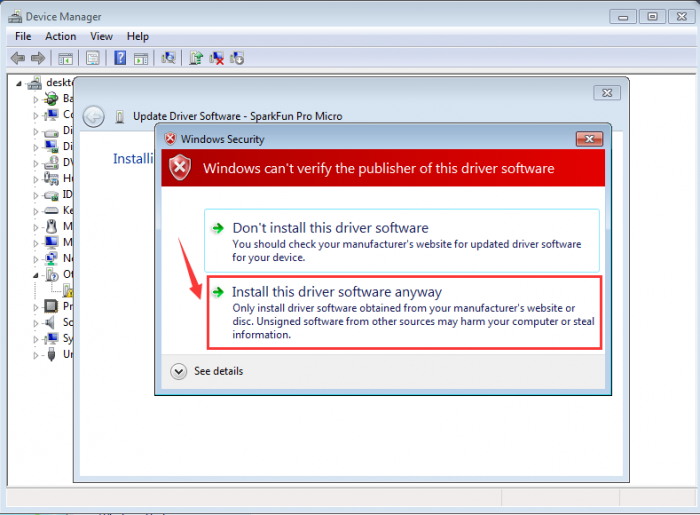Expand the Sound controllers category arrow
Image resolution: width=700 pixels, height=515 pixels.
click(x=36, y=324)
